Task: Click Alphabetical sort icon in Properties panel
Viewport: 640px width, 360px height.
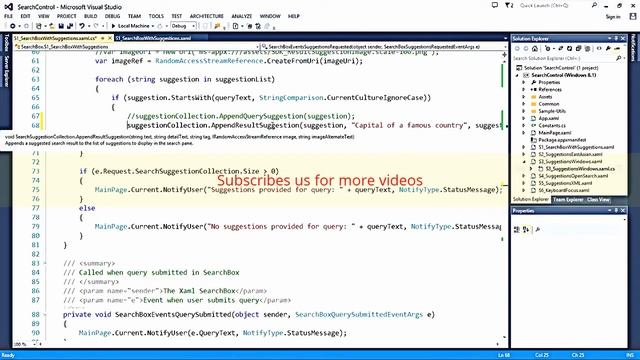Action: click(526, 230)
